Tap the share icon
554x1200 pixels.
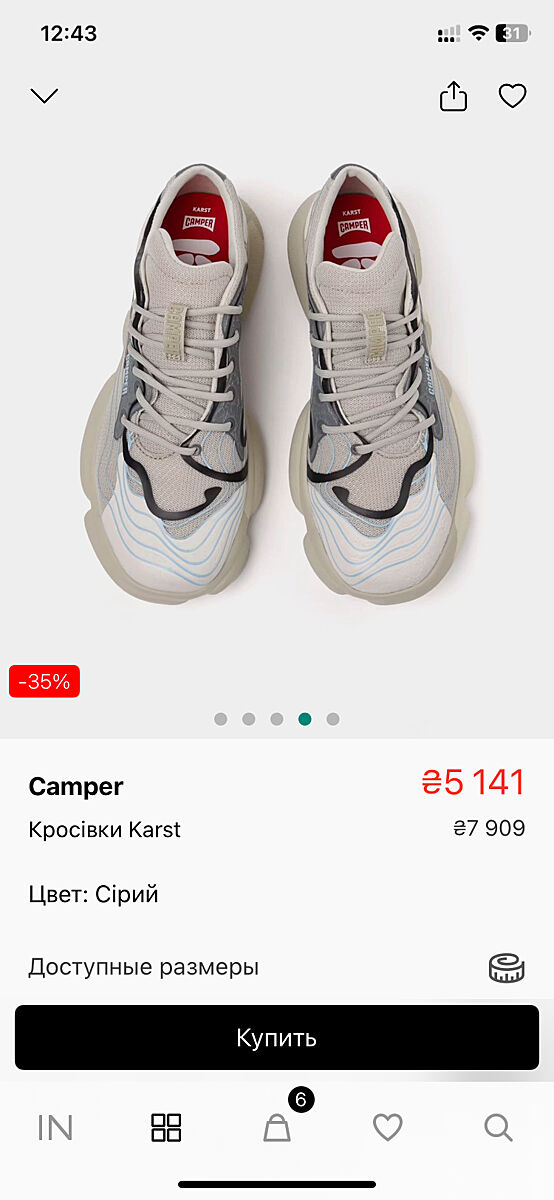pyautogui.click(x=453, y=96)
